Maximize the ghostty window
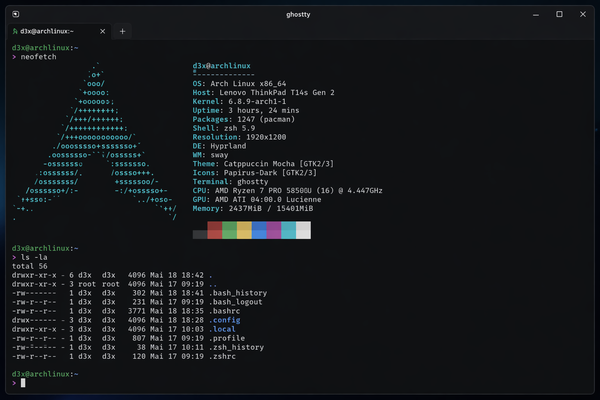 coord(559,14)
